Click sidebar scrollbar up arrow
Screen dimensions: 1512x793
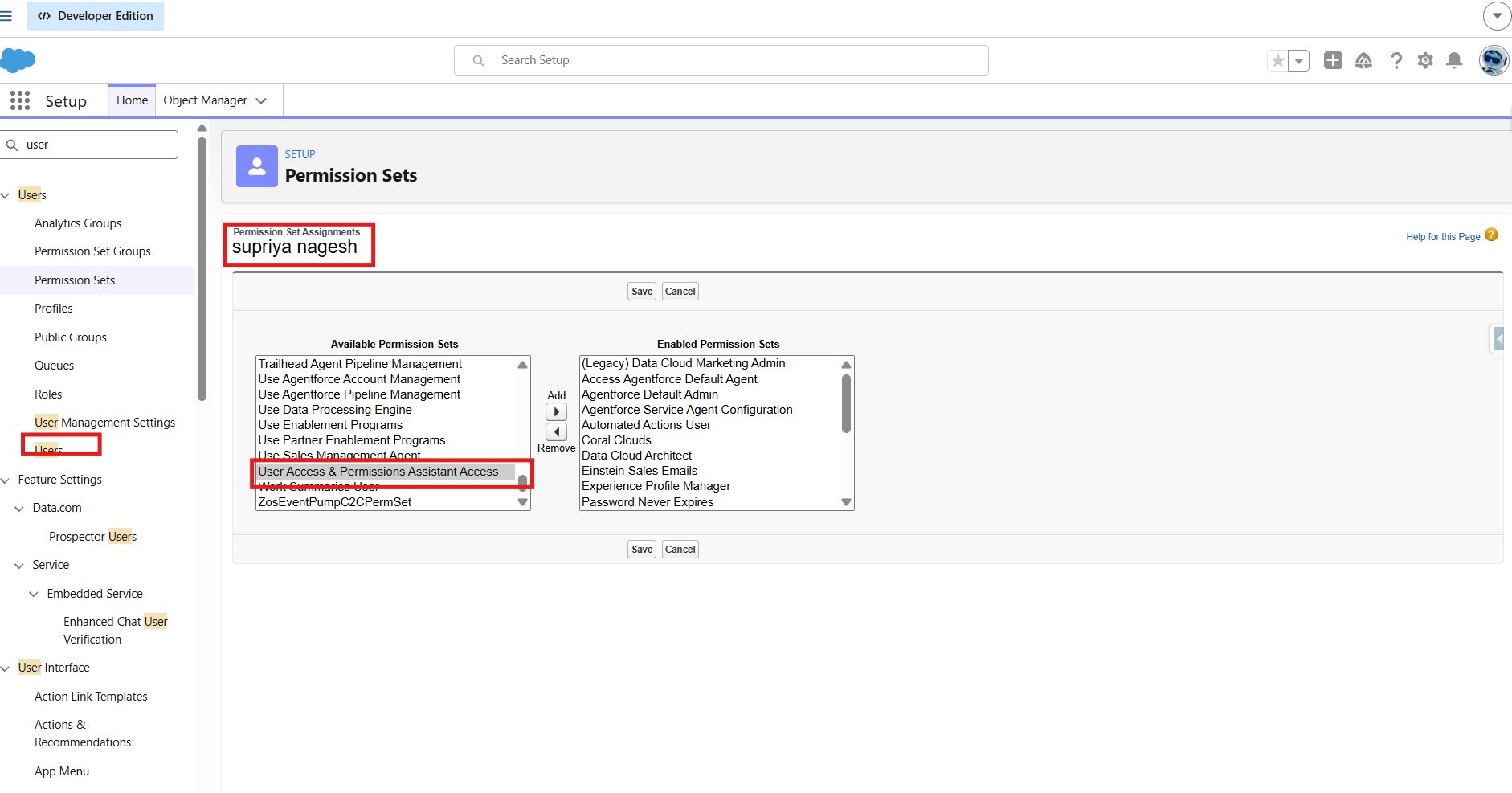click(x=202, y=129)
